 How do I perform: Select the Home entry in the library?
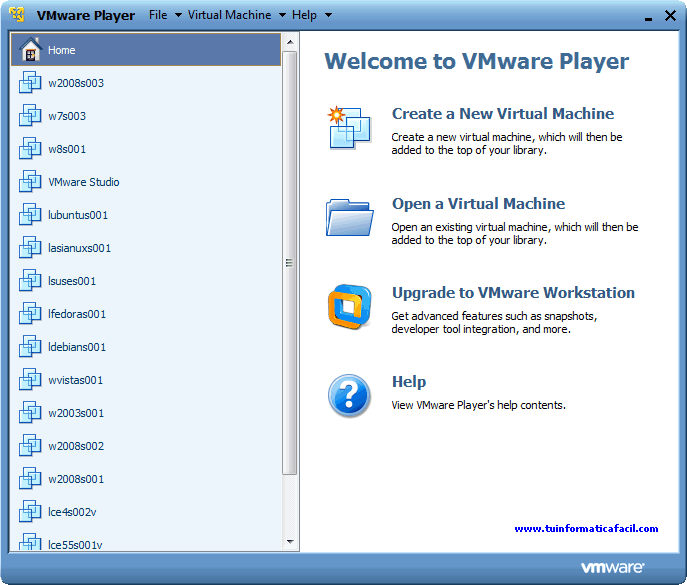click(x=145, y=50)
